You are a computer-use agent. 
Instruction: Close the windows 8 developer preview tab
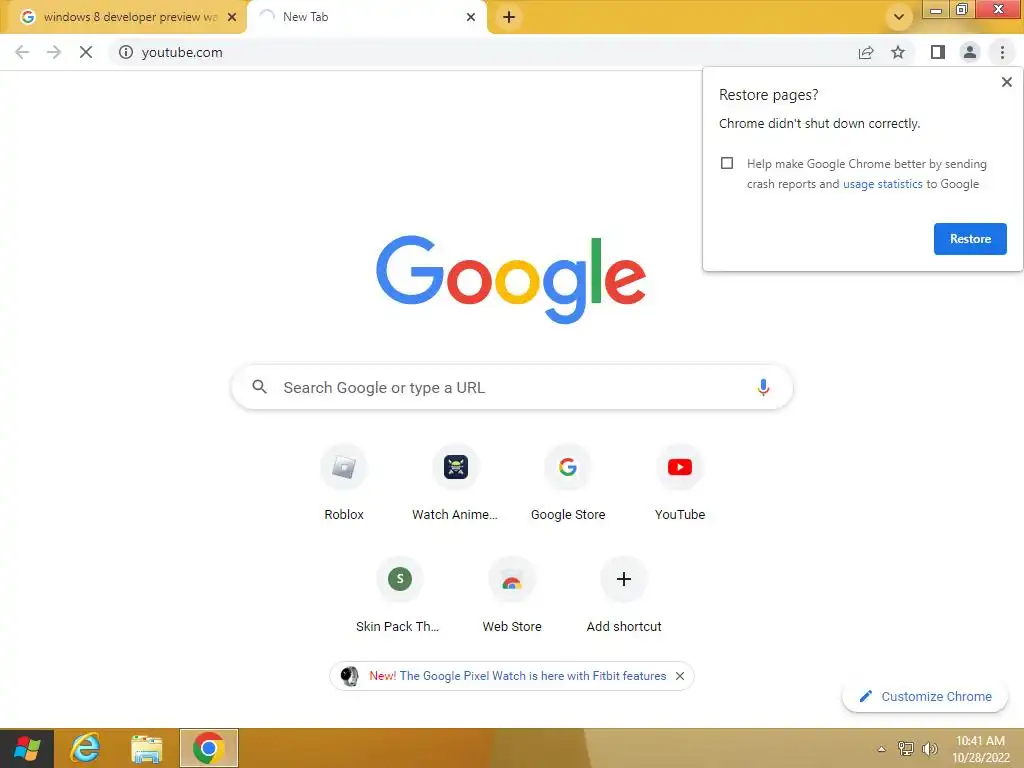click(232, 17)
